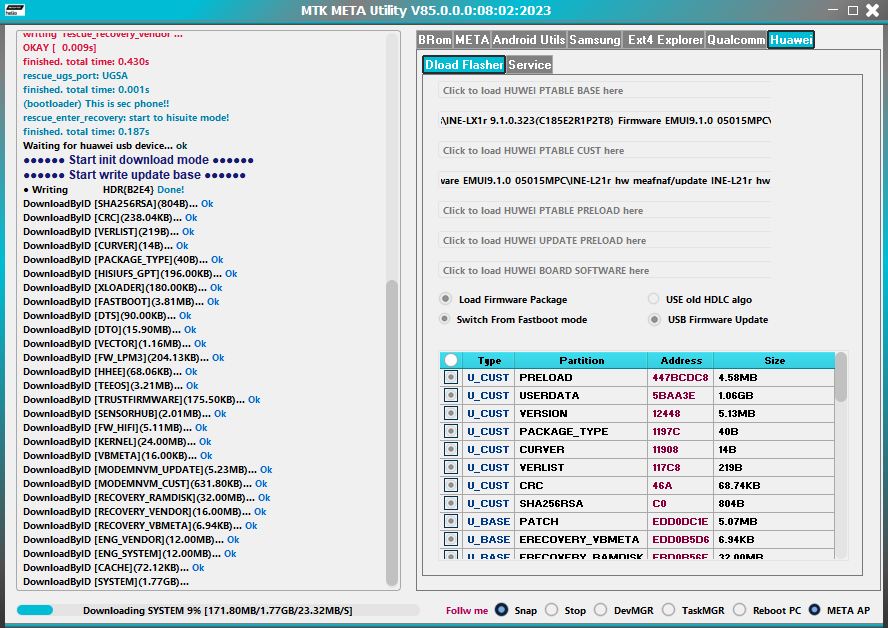Select the Stop radio button

point(552,610)
